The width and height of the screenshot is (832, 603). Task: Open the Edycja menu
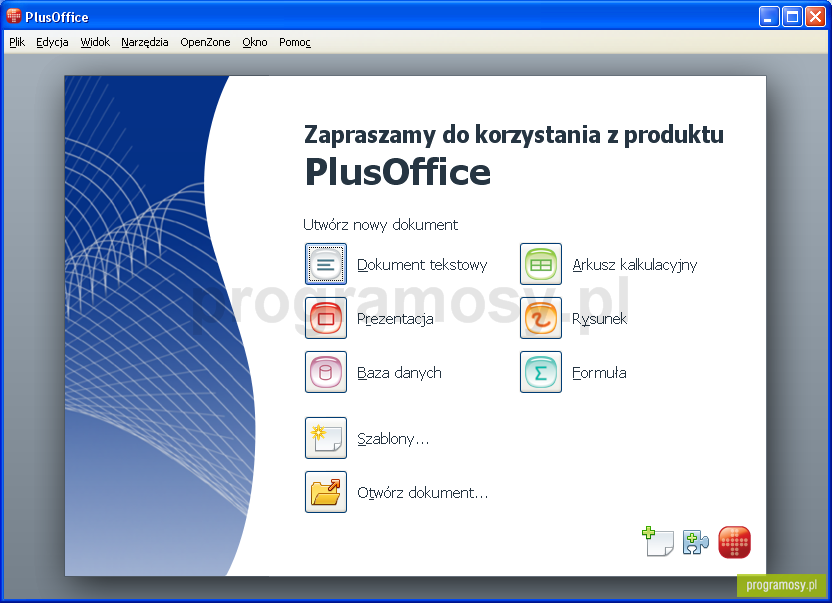point(52,42)
